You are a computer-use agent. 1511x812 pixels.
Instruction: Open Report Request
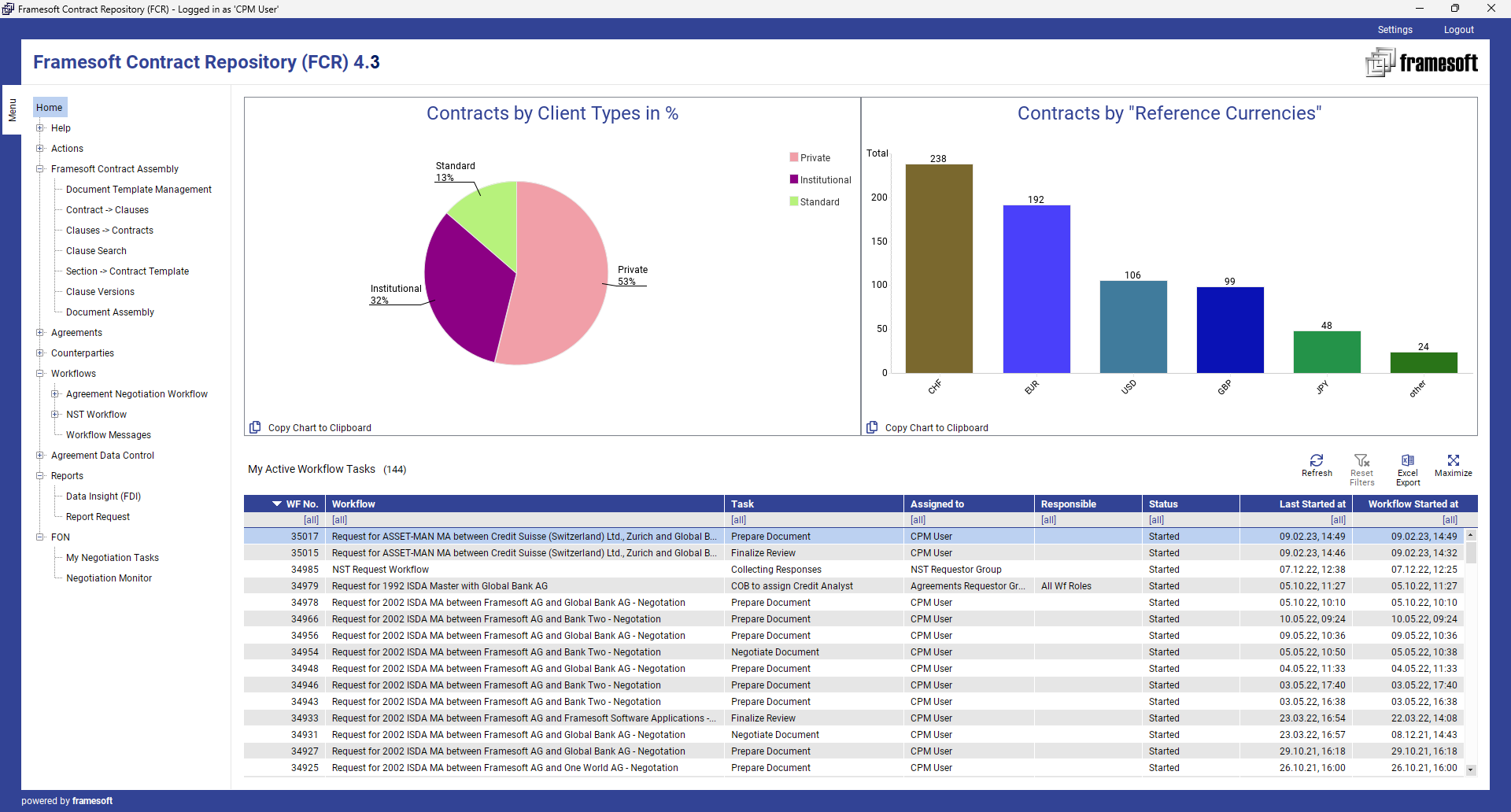click(98, 517)
